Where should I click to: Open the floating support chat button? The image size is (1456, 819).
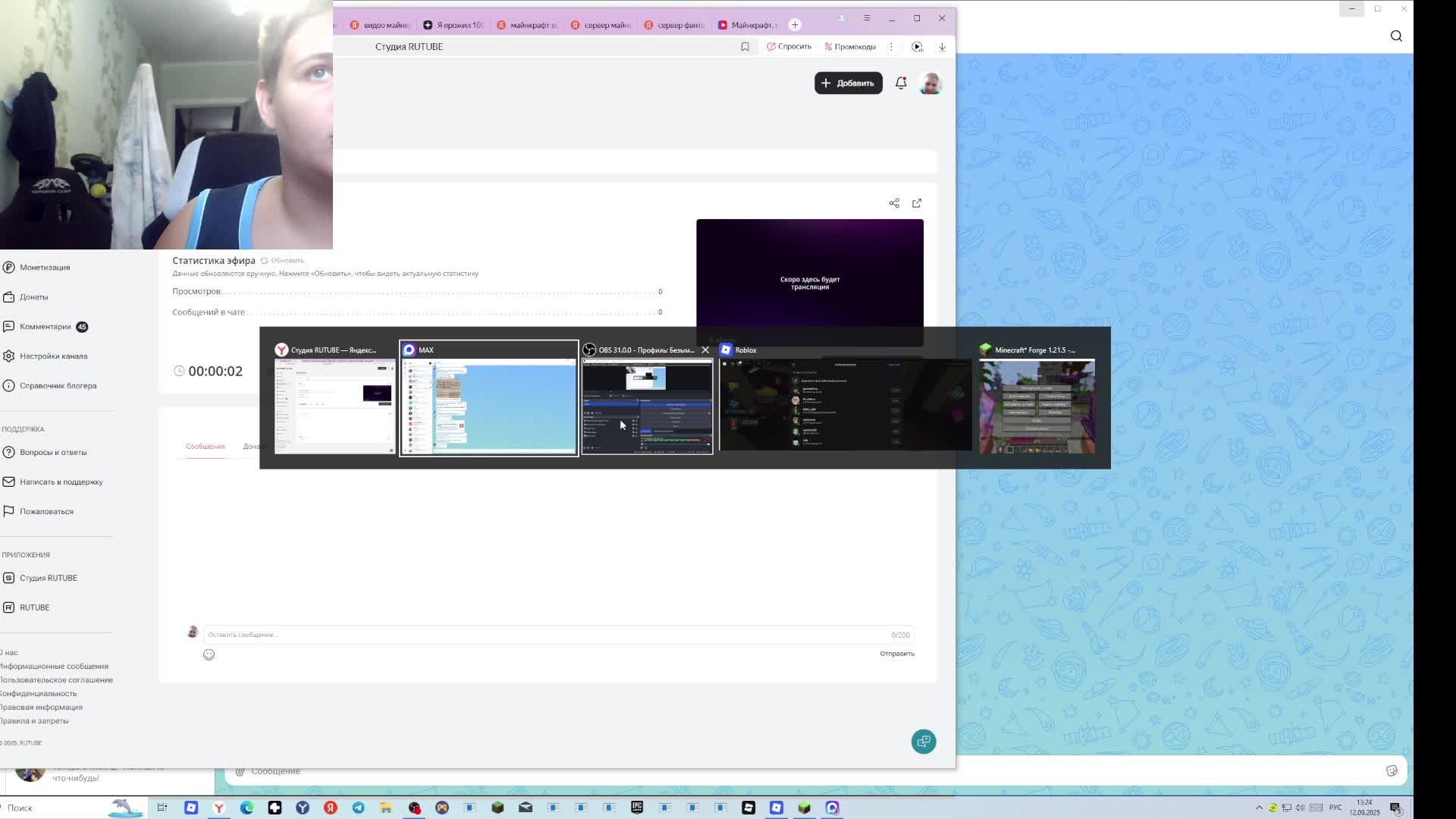point(923,742)
